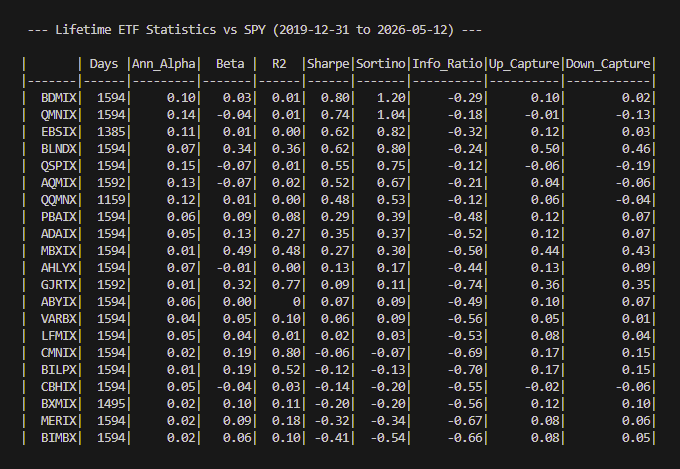Select the AHLYX ticker label
Viewport: 680px width, 469px height.
59,268
